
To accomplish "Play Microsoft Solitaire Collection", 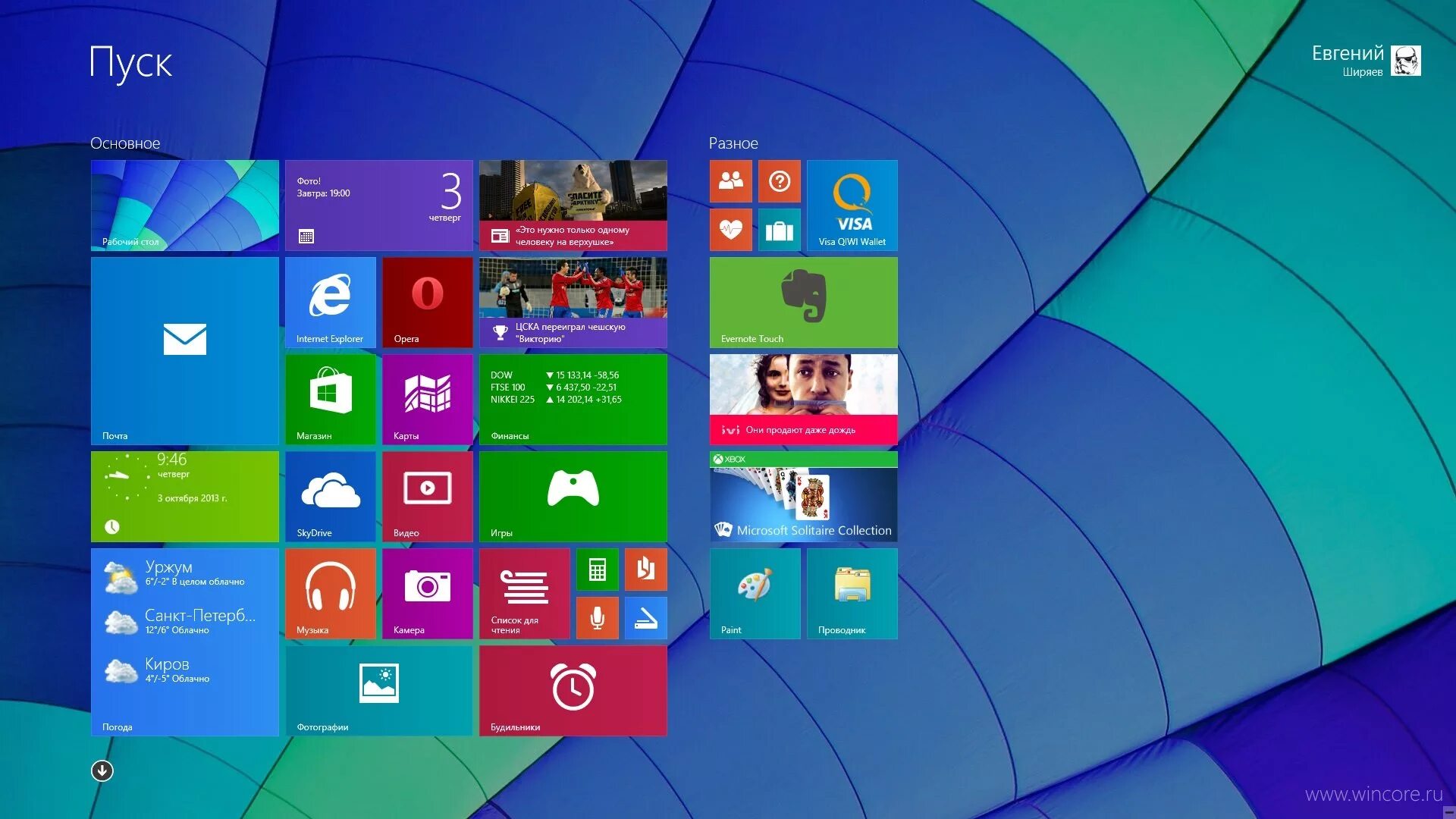I will (802, 496).
